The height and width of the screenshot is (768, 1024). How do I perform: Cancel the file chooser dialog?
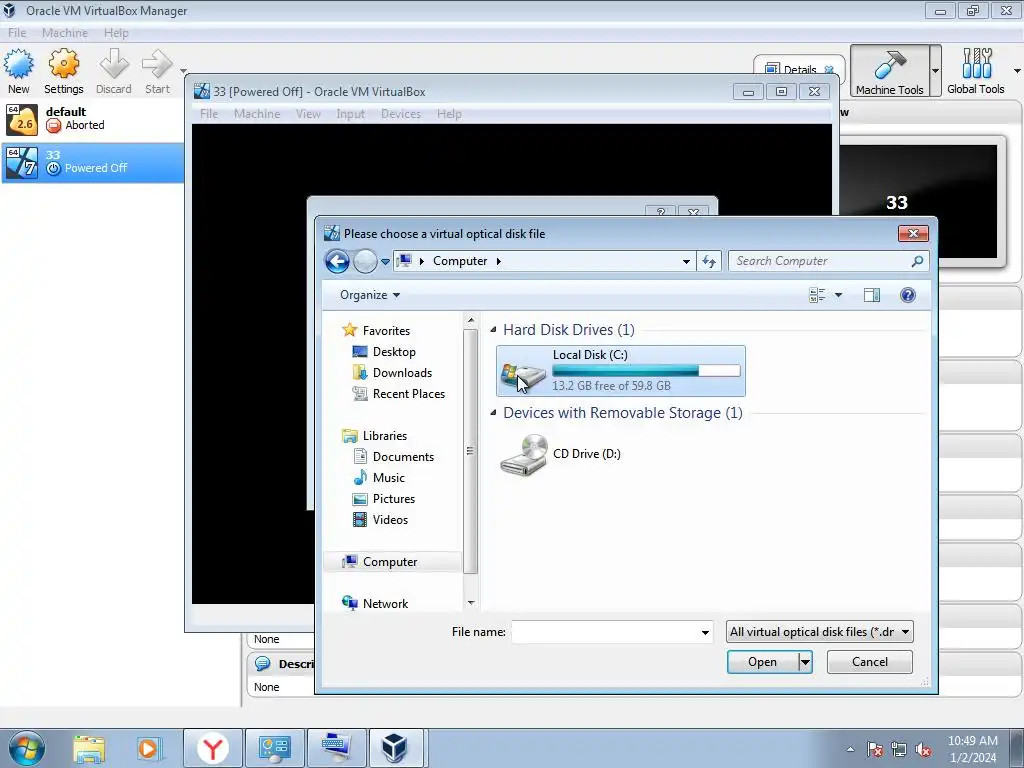pos(870,662)
